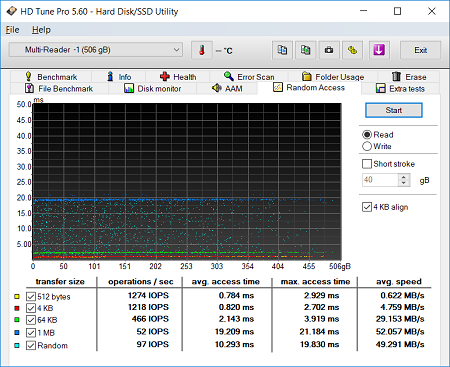The width and height of the screenshot is (450, 367).
Task: Open the Help menu
Action: point(41,30)
